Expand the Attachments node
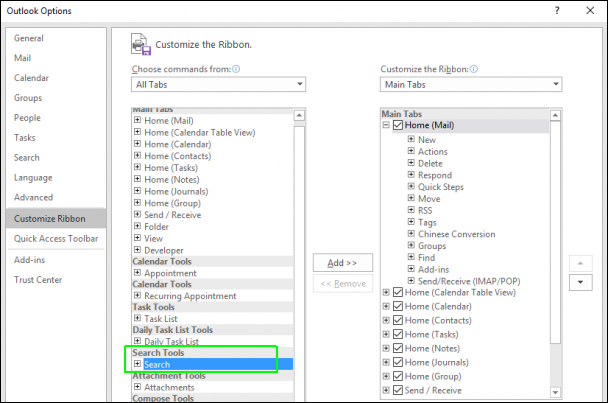Screen dimensions: 608x403 137,387
